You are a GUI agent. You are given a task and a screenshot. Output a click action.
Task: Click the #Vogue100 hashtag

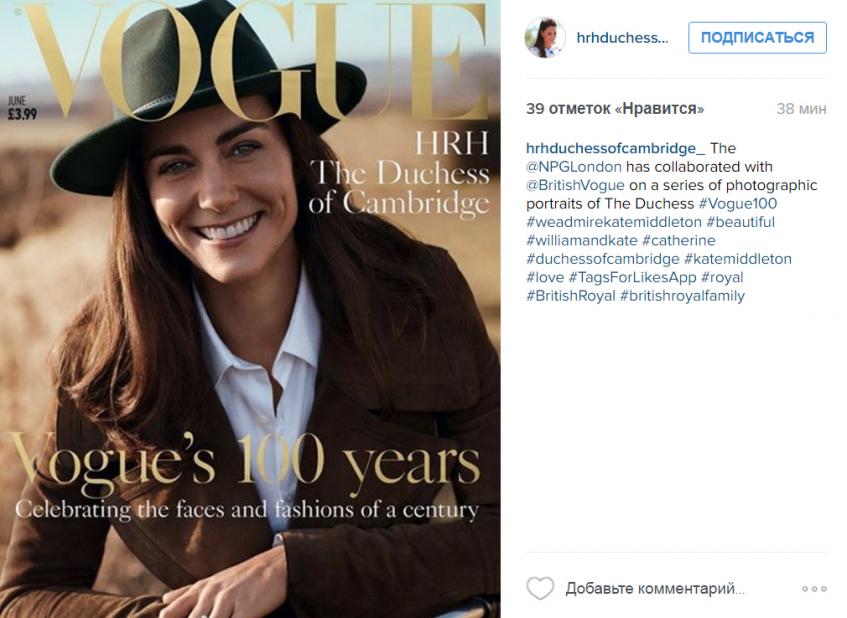(738, 204)
